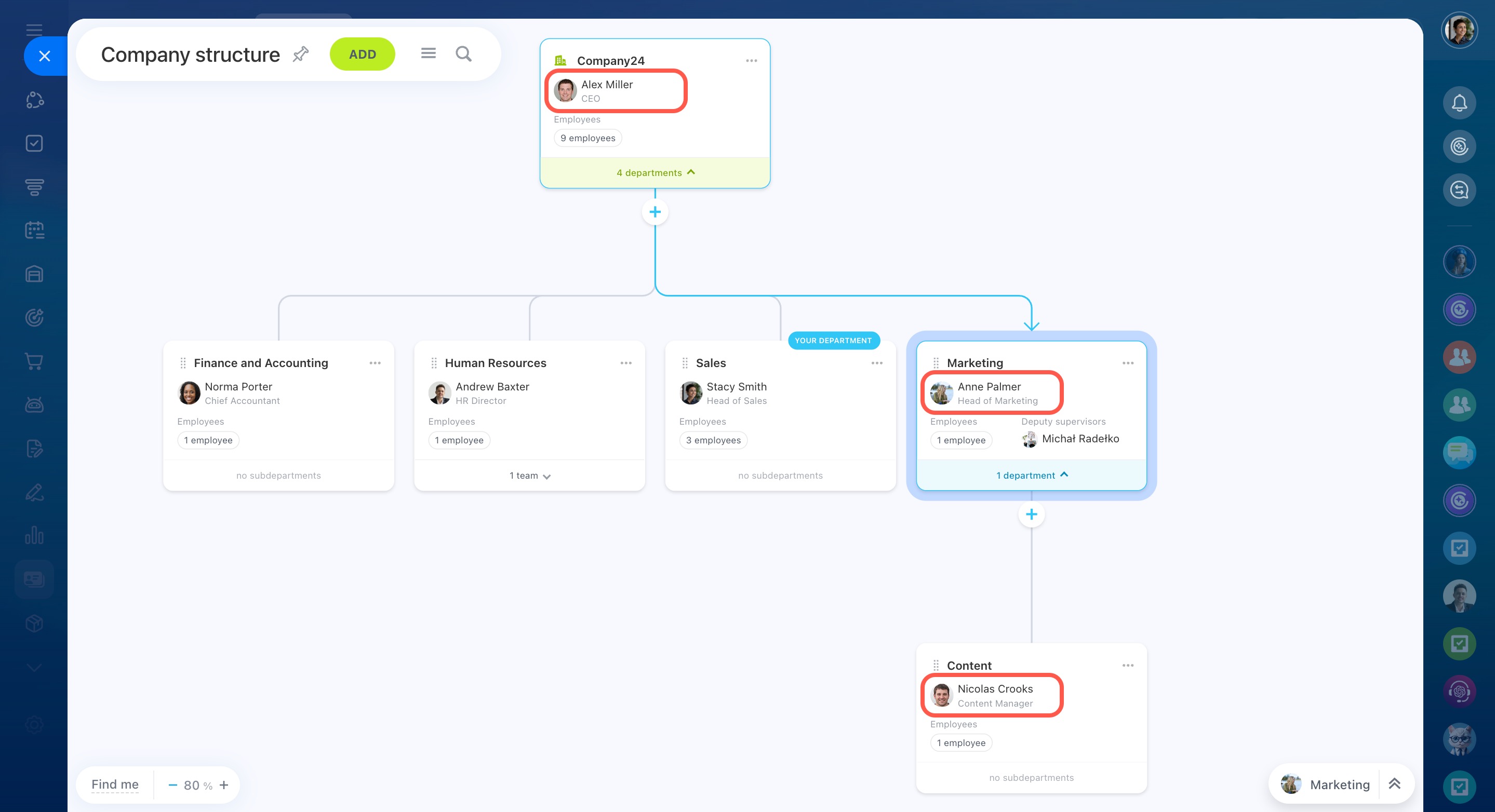
Task: Click the YOUR DEPARTMENT badge
Action: point(833,341)
